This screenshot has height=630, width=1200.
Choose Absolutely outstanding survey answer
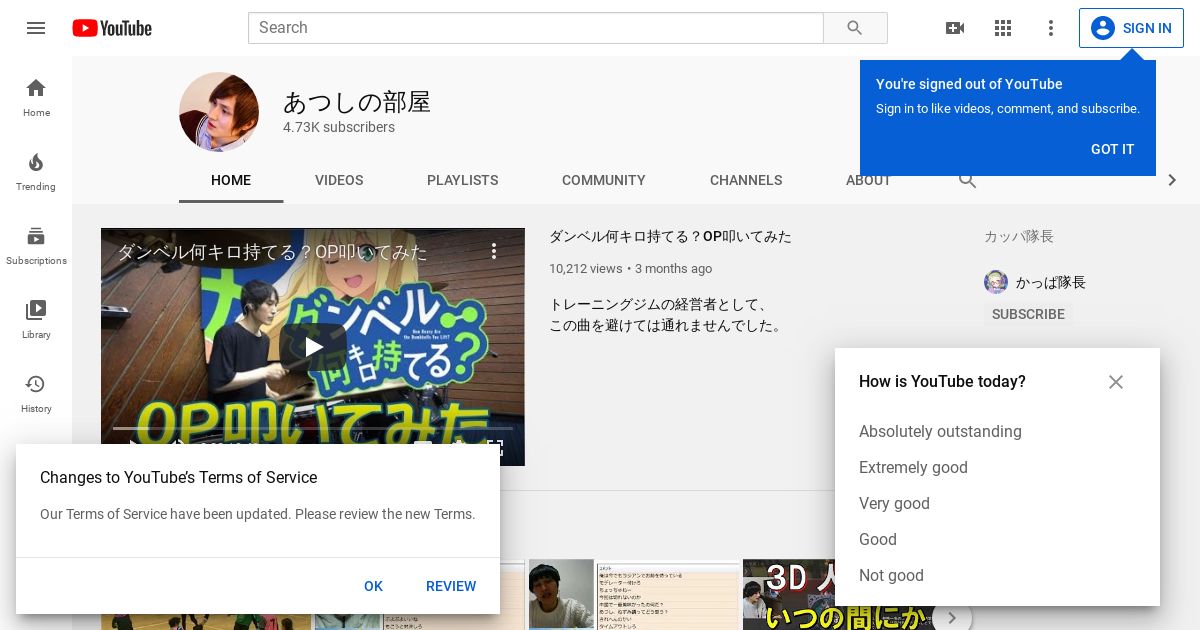[x=940, y=432]
